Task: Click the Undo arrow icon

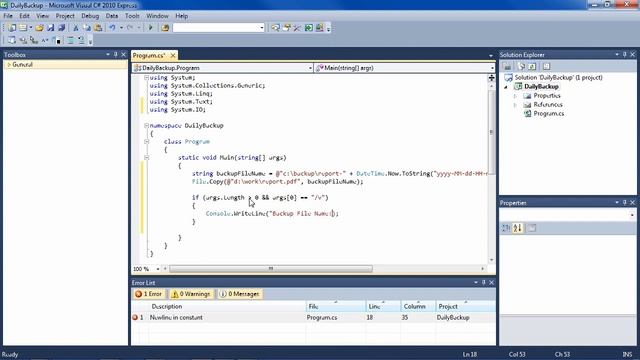Action: click(112, 28)
